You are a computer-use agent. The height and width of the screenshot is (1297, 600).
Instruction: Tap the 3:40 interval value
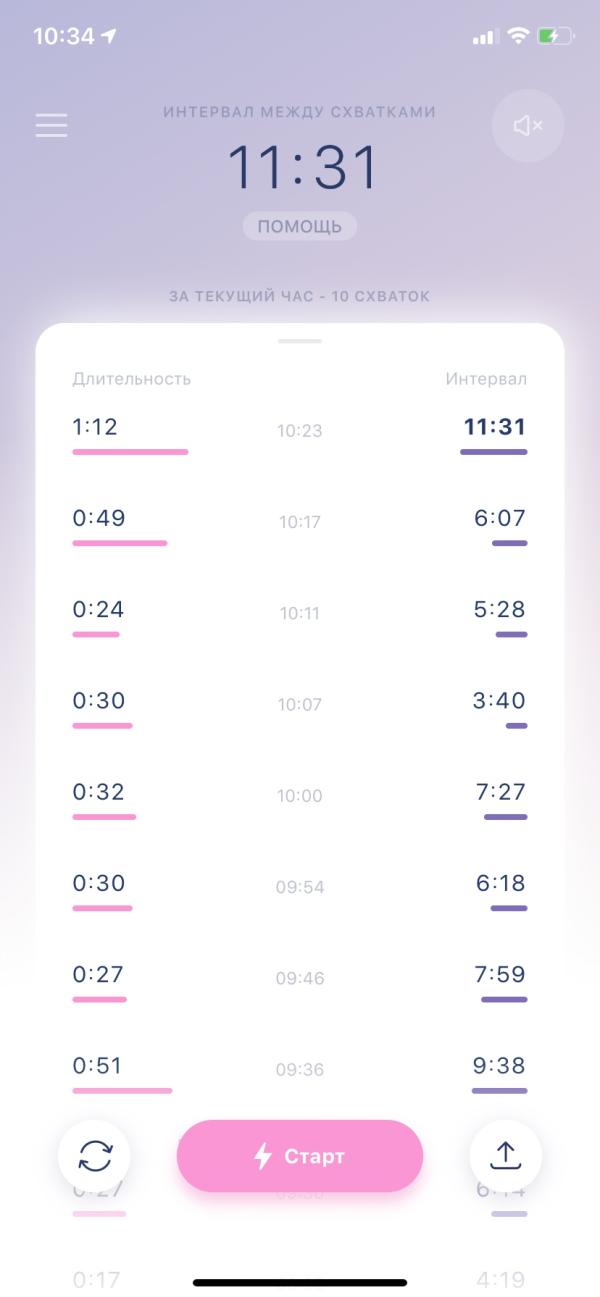(x=500, y=700)
